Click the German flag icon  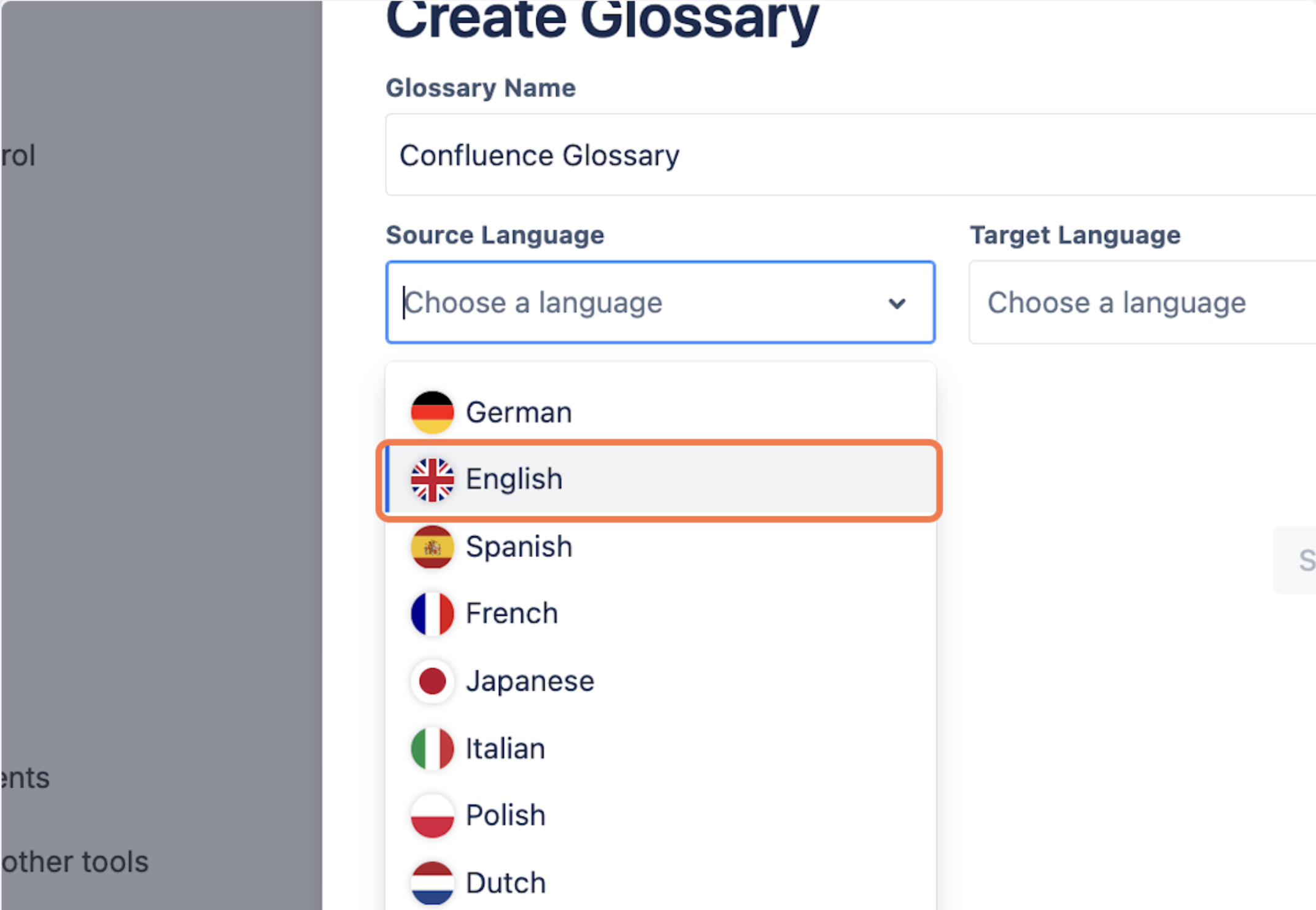[432, 412]
